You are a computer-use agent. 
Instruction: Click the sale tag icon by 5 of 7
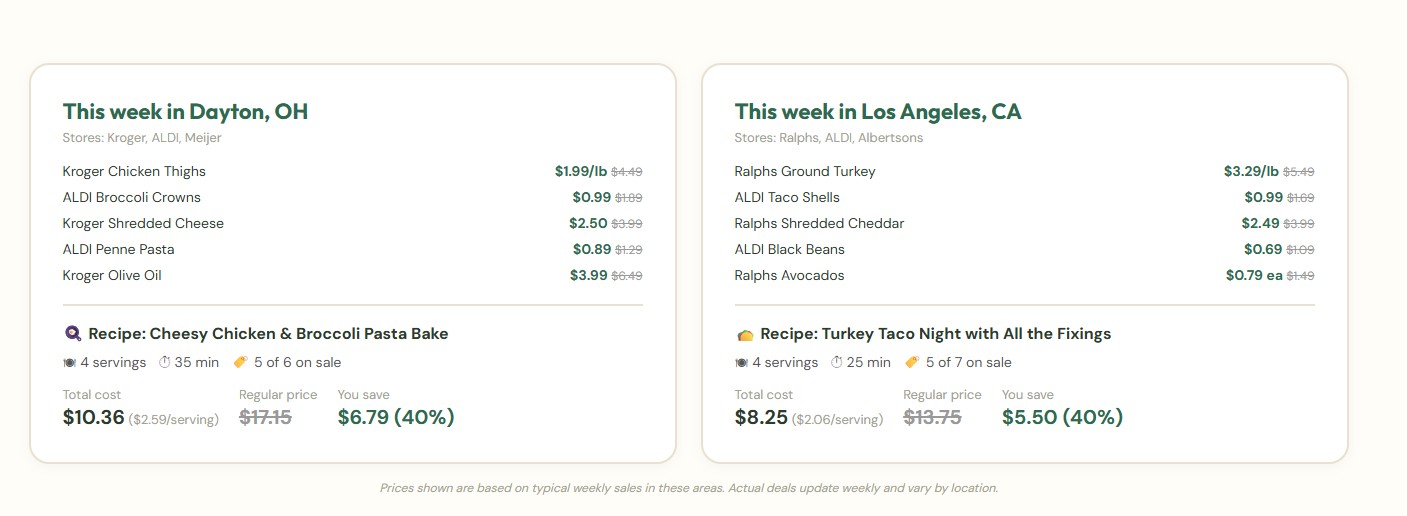(x=912, y=363)
